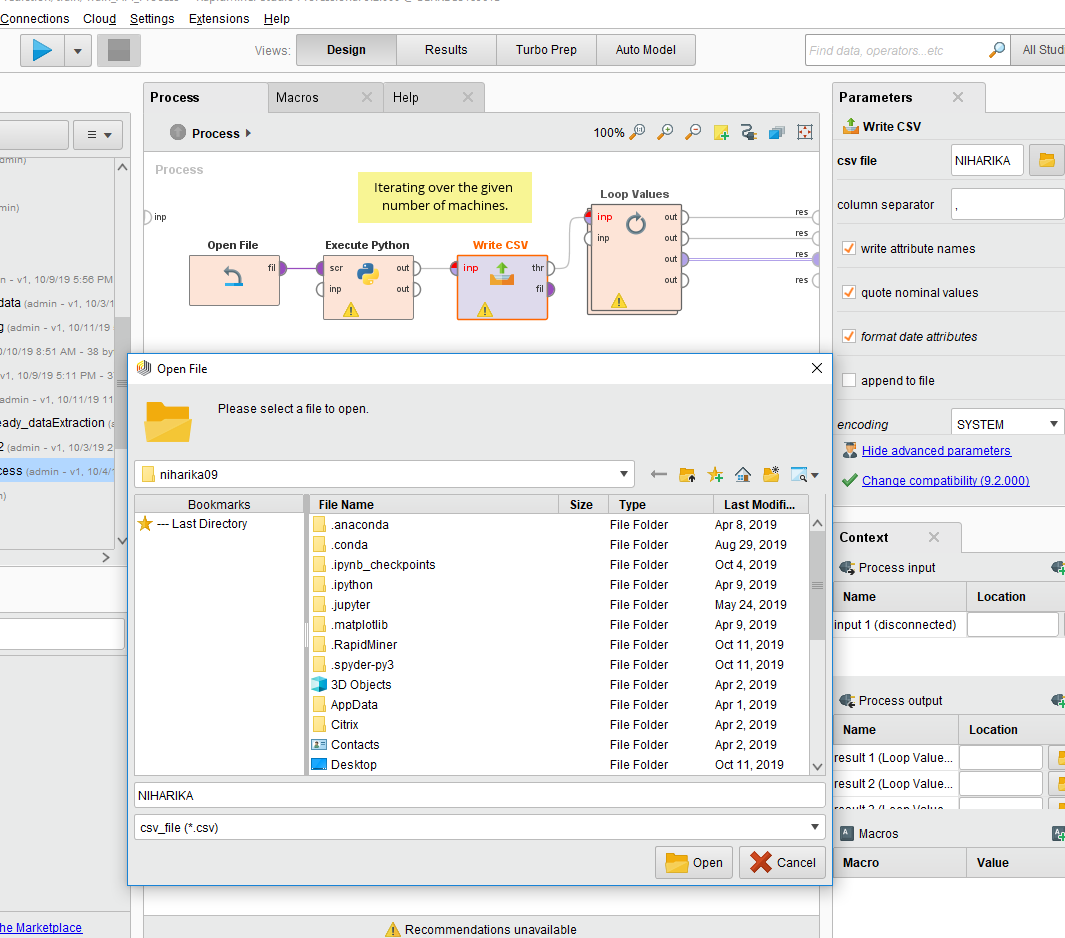Close the Help tab
The width and height of the screenshot is (1065, 938).
(468, 97)
